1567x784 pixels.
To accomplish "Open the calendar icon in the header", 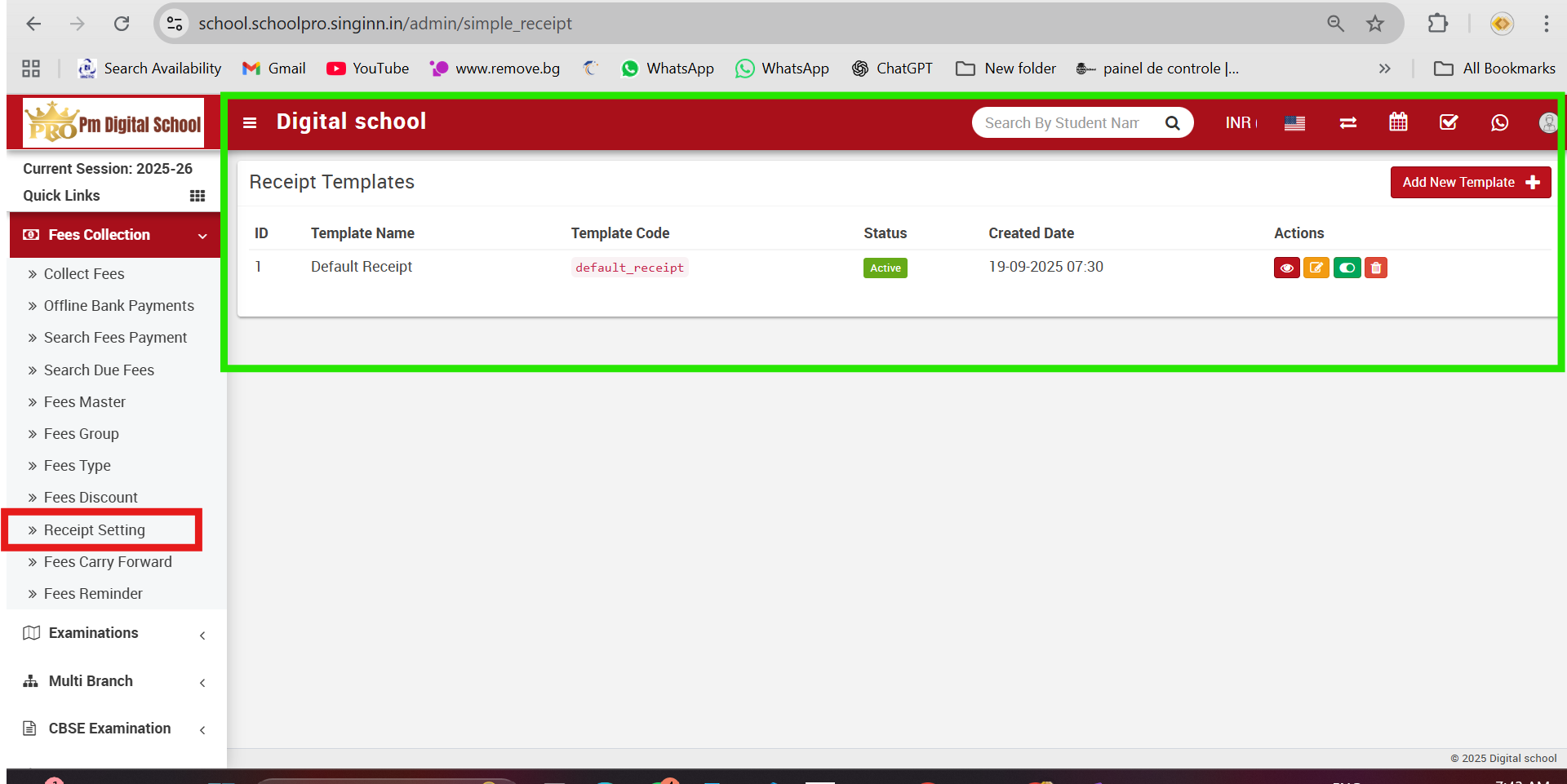I will (1398, 122).
